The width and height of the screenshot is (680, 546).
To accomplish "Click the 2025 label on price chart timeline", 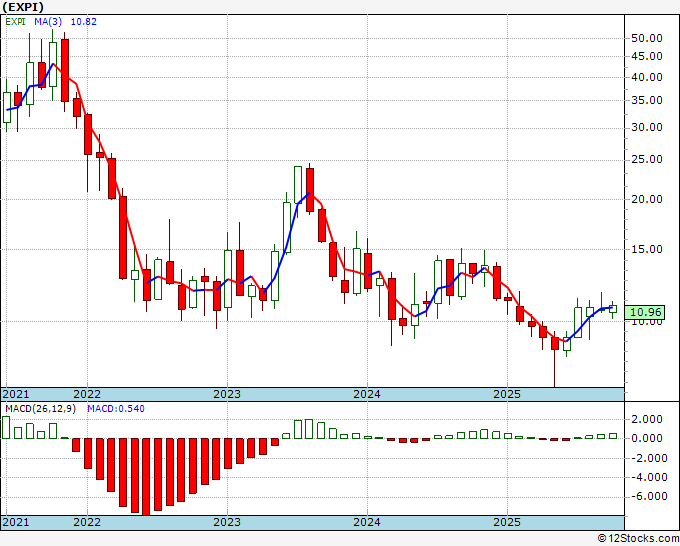I will pyautogui.click(x=507, y=394).
